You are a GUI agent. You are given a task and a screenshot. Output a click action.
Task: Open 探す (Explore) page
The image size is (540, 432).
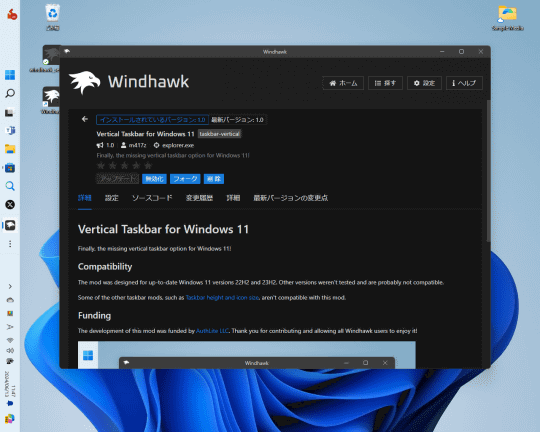[x=385, y=83]
